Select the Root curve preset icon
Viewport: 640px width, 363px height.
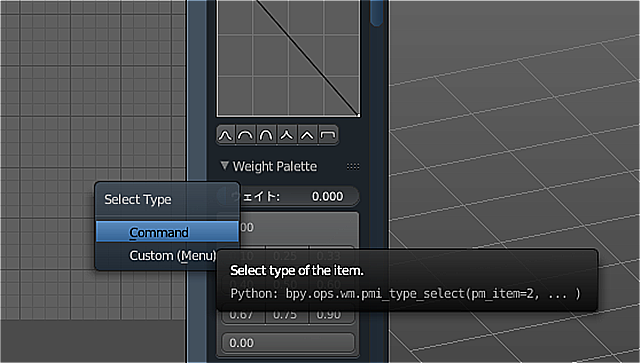tap(266, 135)
